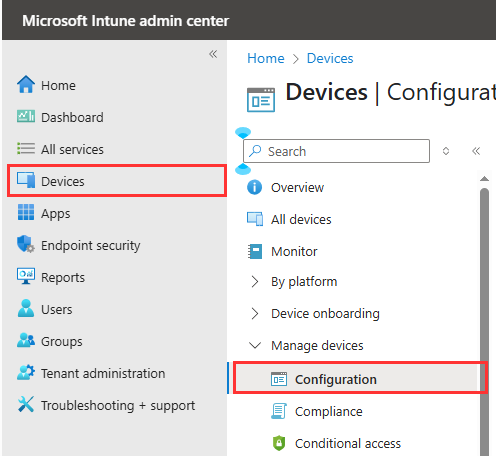This screenshot has width=496, height=456.
Task: Open Reports in the left navigation
Action: click(115, 277)
